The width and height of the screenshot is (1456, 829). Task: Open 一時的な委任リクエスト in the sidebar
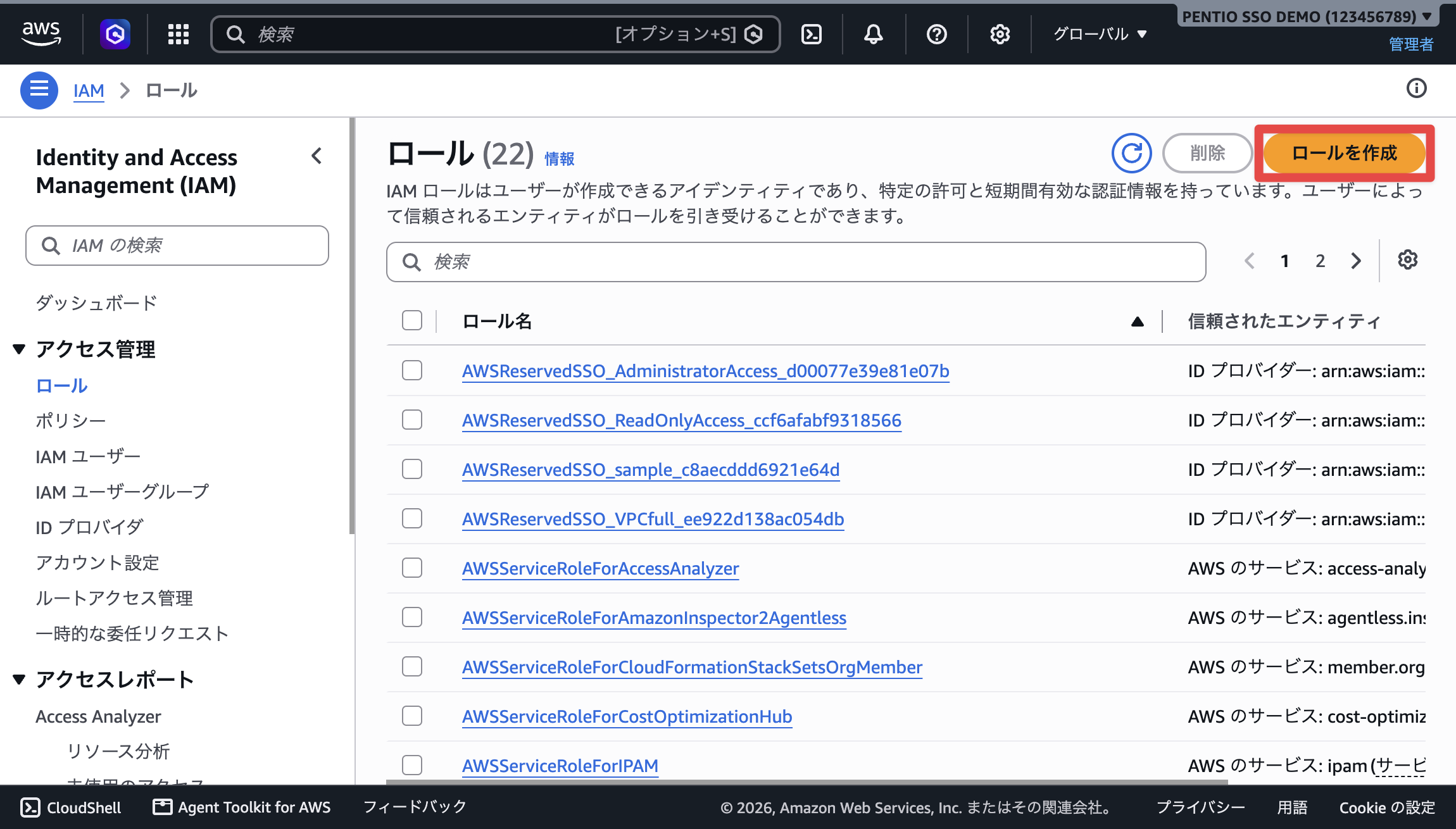132,633
